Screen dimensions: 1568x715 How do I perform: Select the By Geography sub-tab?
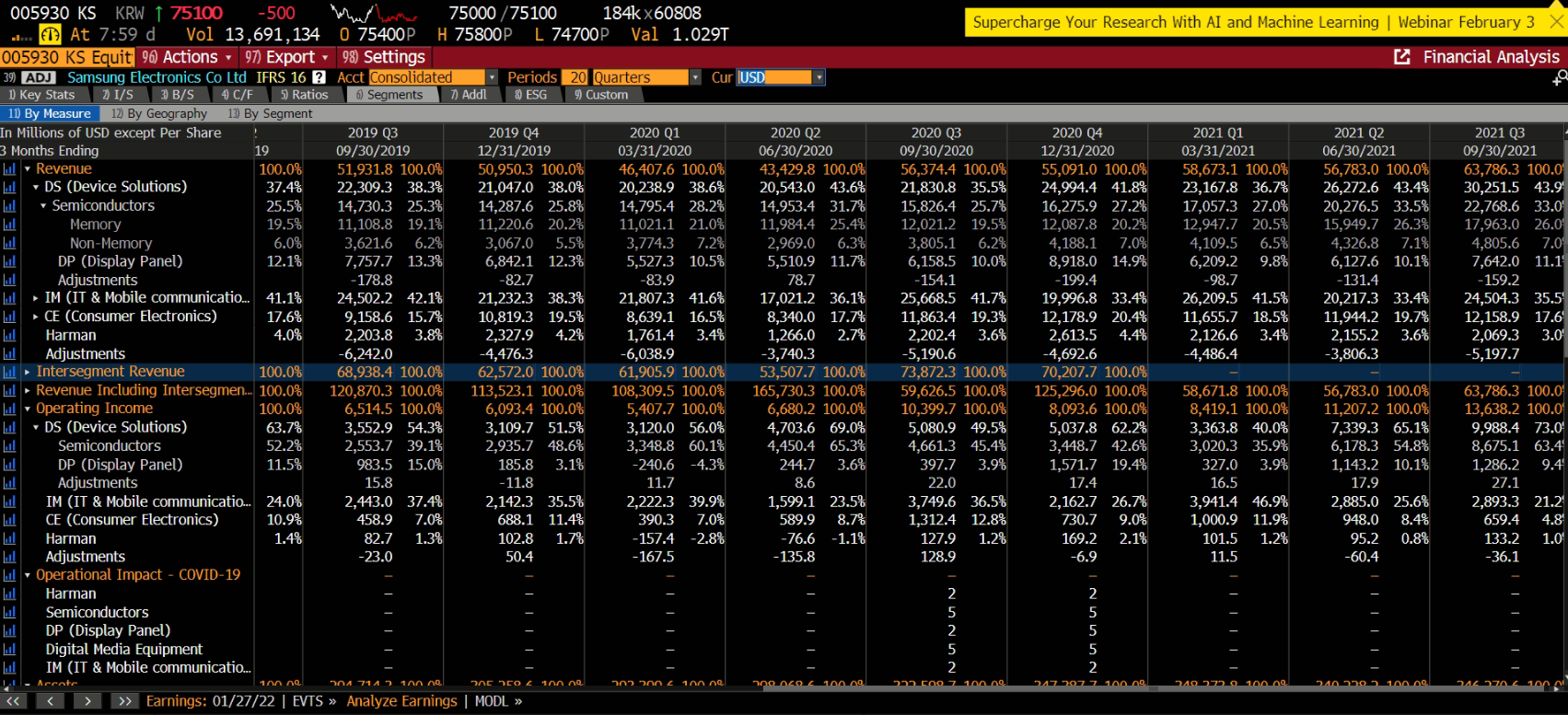pyautogui.click(x=159, y=114)
